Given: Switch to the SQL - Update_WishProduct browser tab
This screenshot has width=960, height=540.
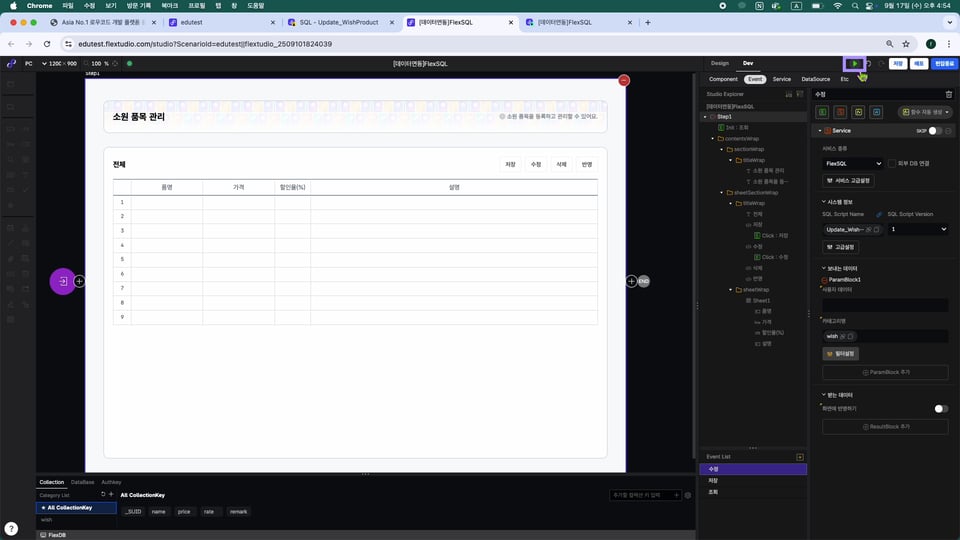Looking at the screenshot, I should click(338, 22).
